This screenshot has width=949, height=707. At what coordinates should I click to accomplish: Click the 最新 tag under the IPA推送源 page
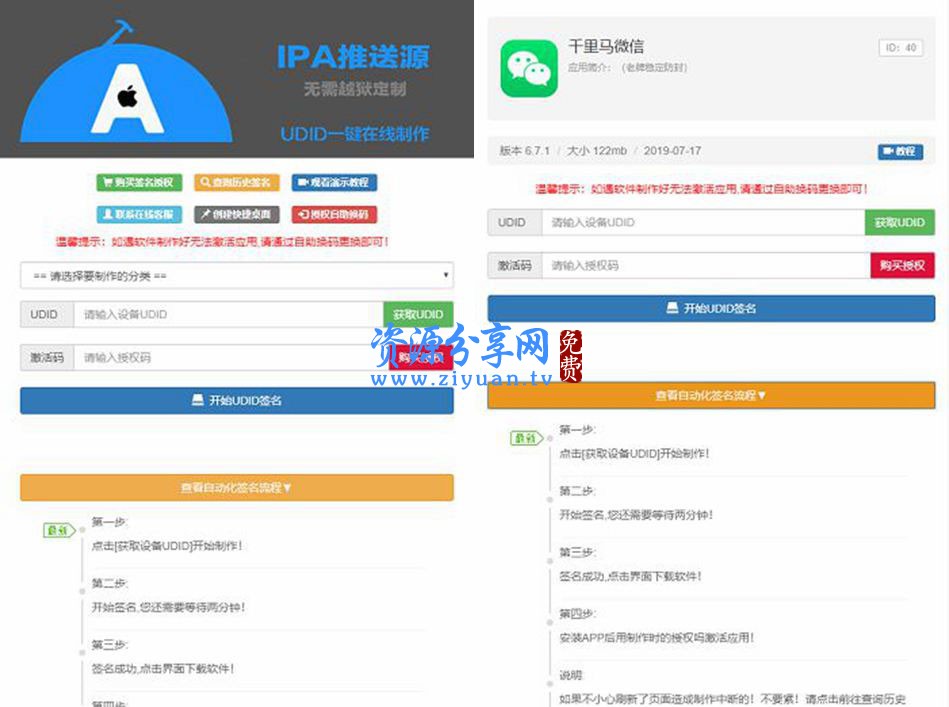coord(59,530)
